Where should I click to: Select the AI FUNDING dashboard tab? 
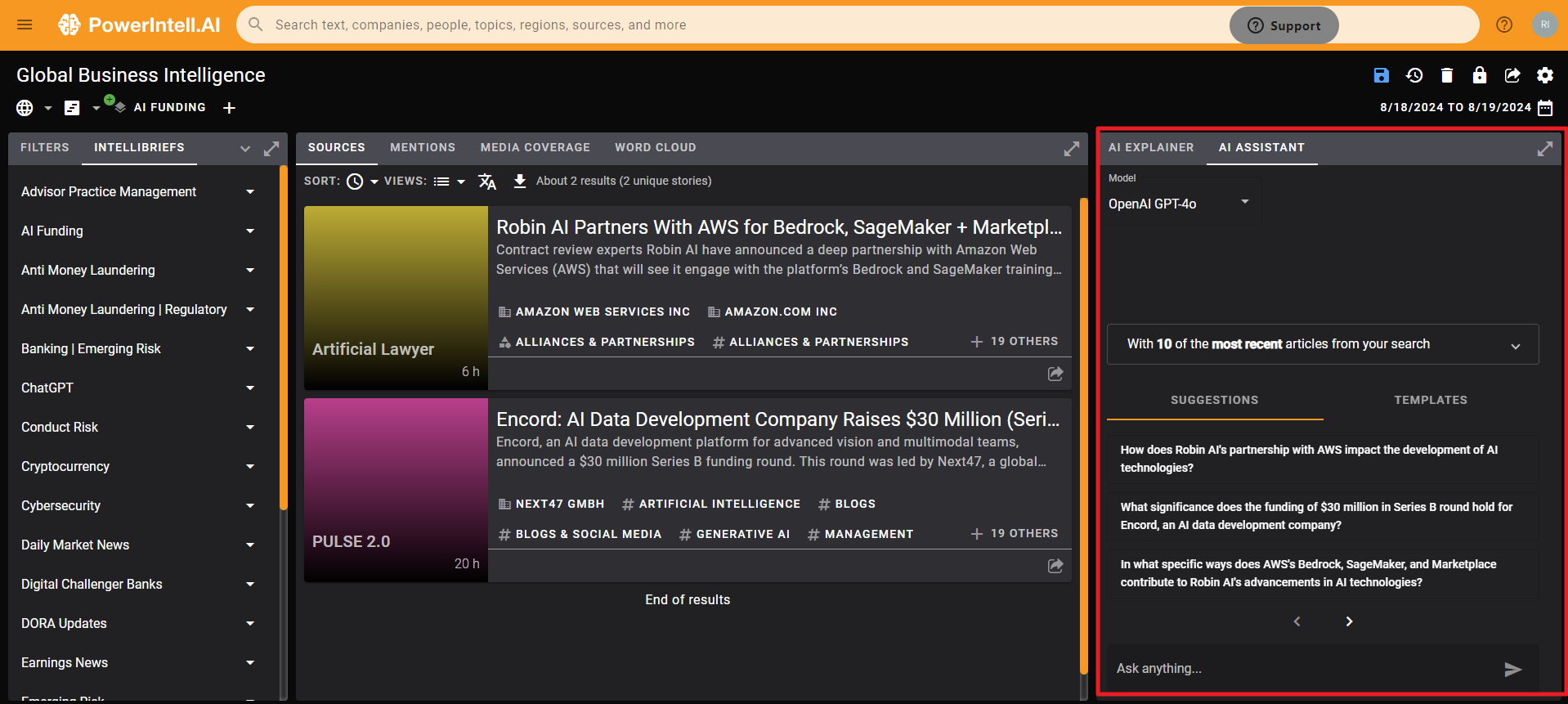169,108
